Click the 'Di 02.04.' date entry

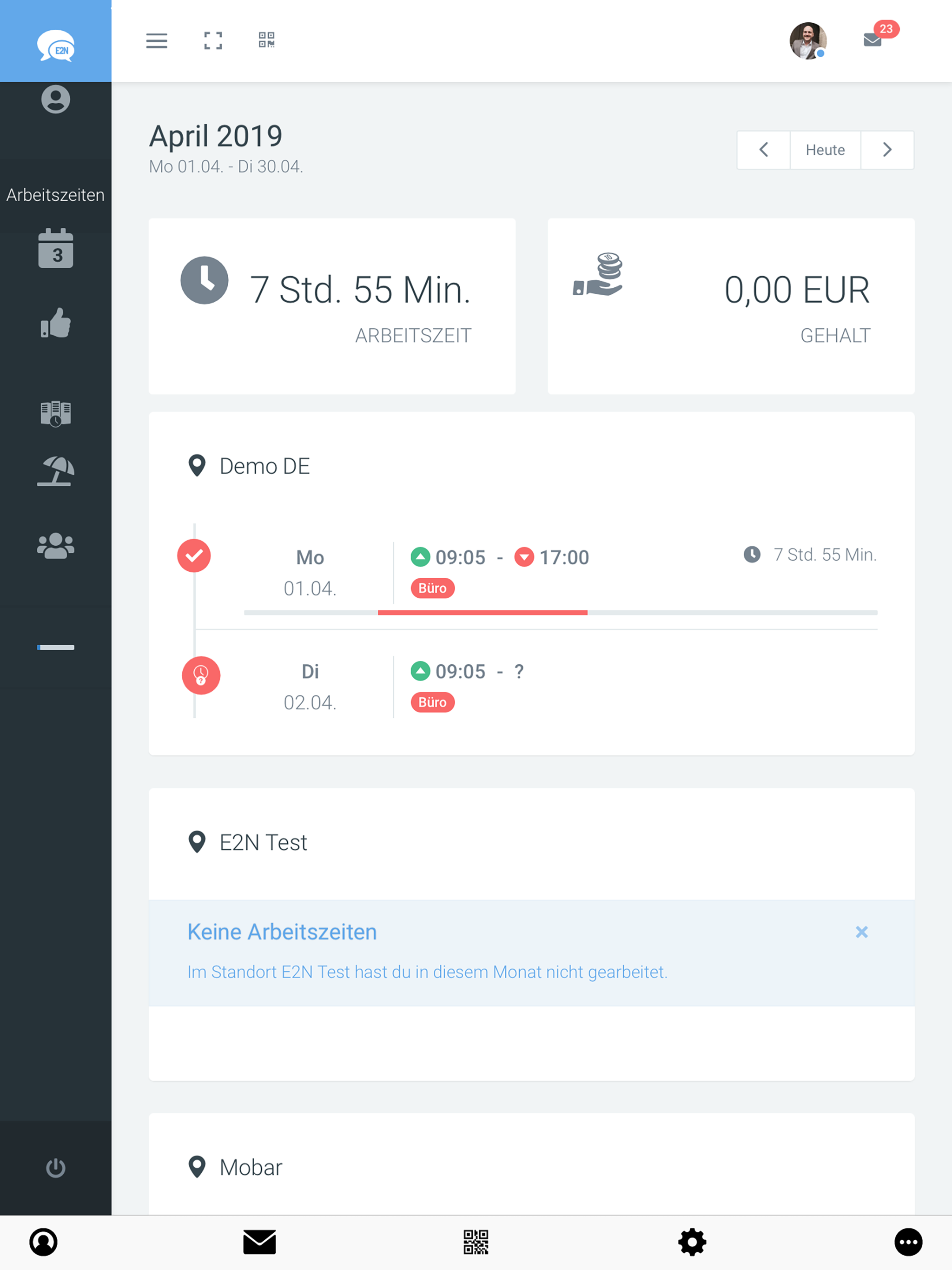point(310,687)
